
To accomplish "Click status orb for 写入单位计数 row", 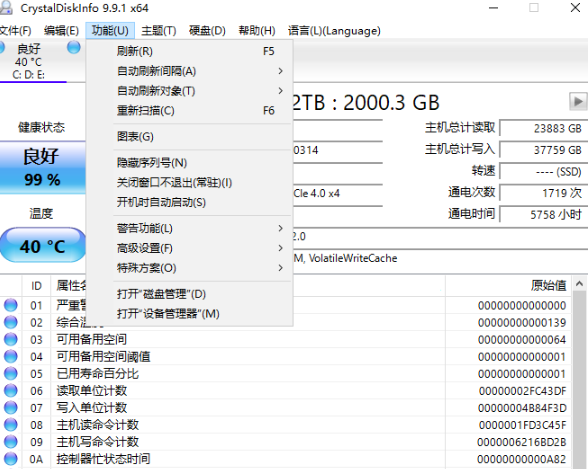I will 10,408.
